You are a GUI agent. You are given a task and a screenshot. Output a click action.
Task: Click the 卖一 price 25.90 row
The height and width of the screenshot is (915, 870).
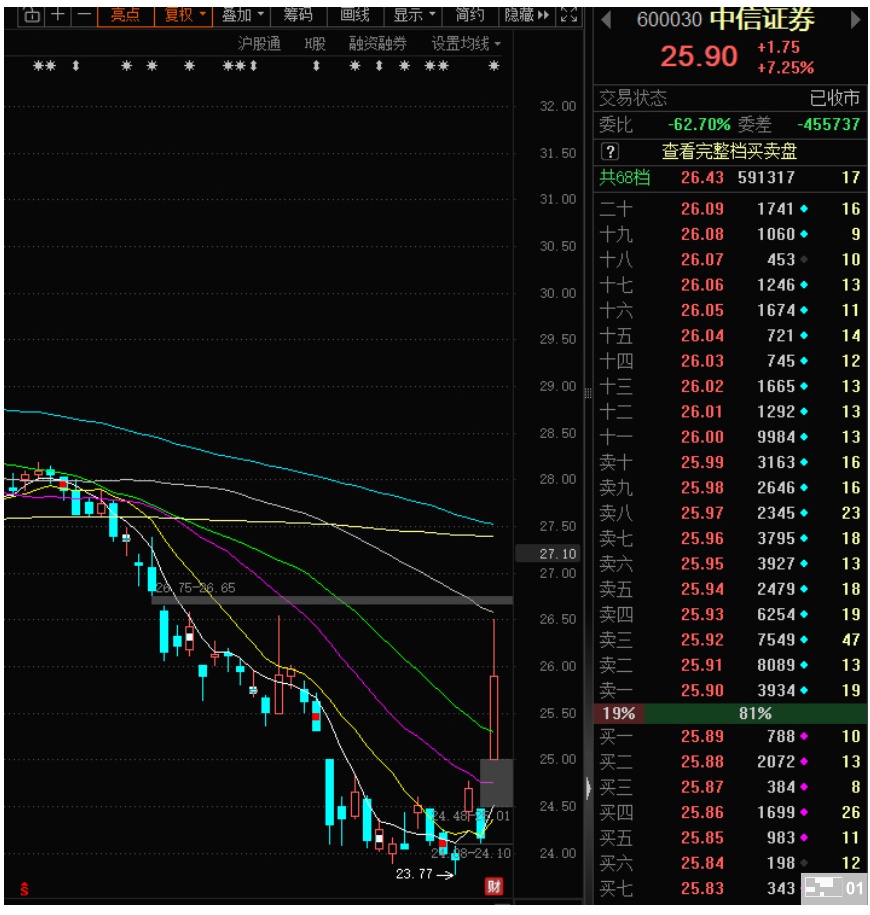[730, 690]
